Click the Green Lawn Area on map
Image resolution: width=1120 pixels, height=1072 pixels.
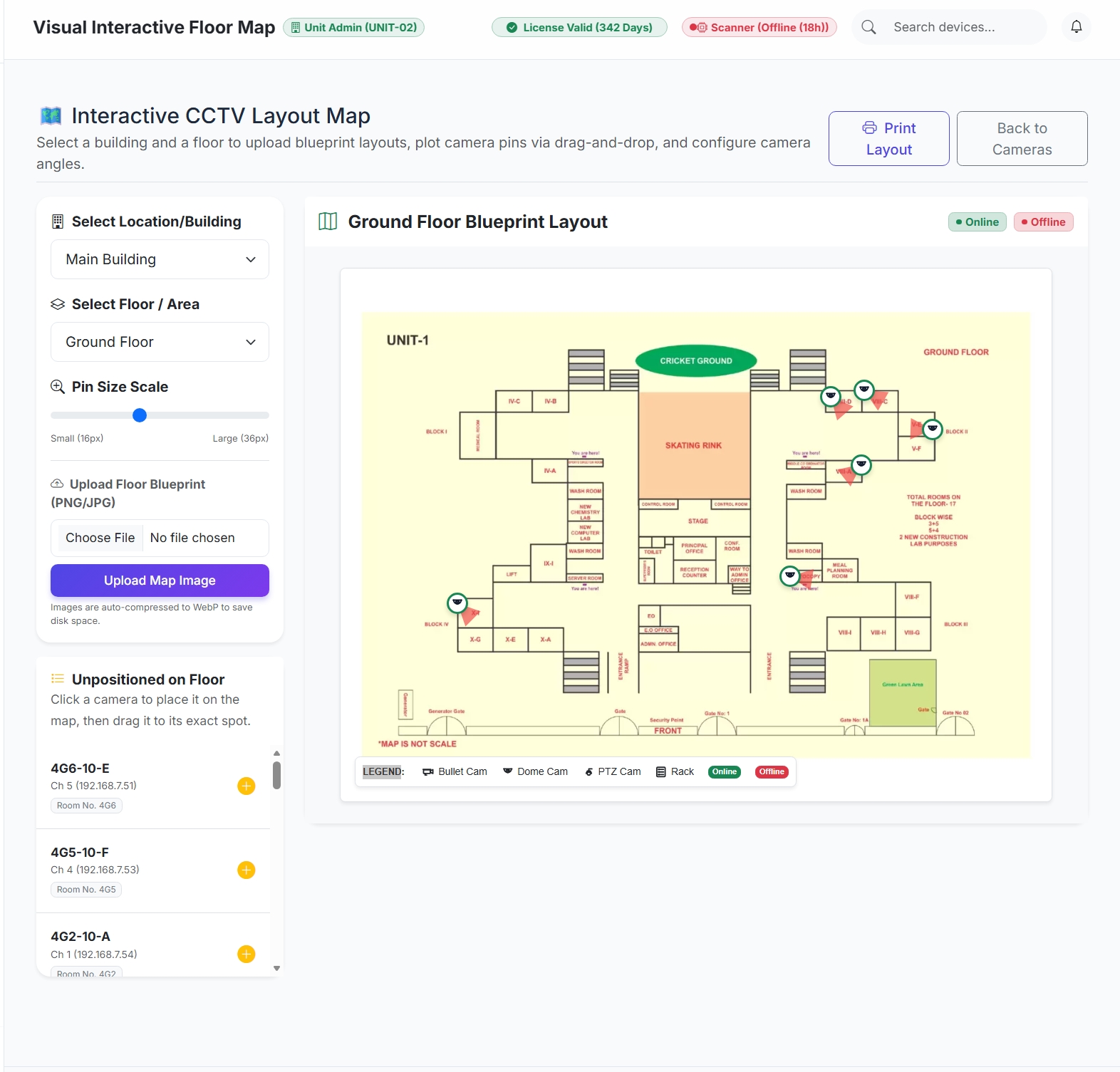click(x=902, y=692)
